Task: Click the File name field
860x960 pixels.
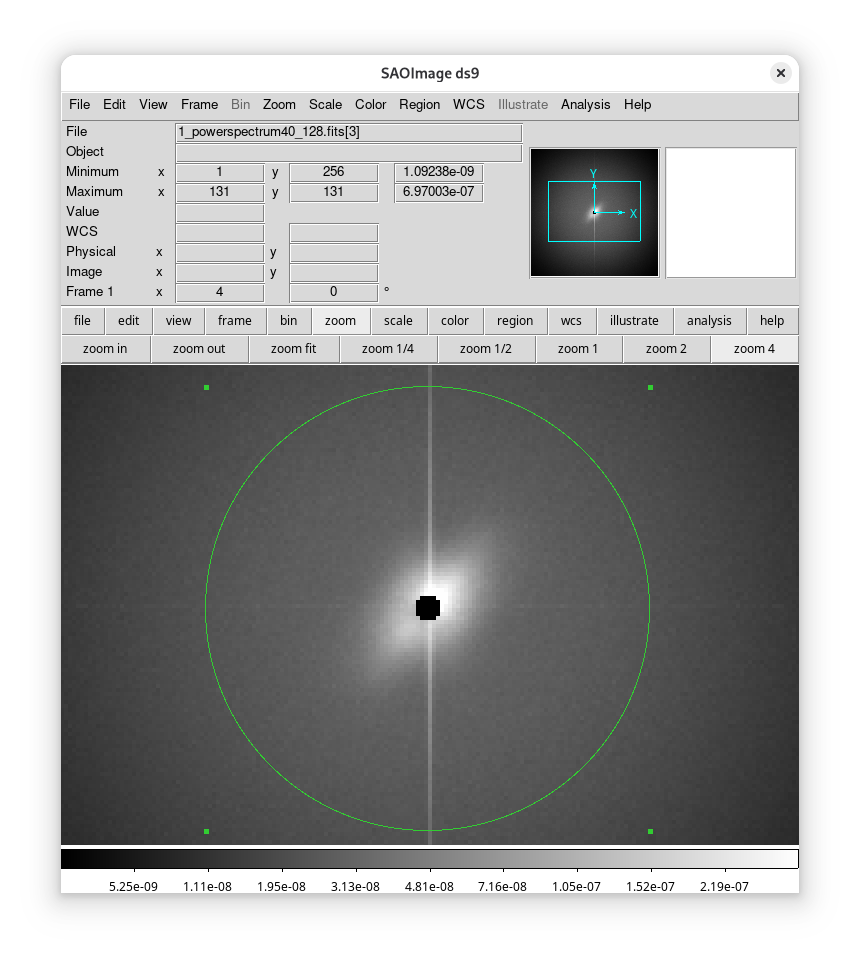Action: pyautogui.click(x=348, y=132)
